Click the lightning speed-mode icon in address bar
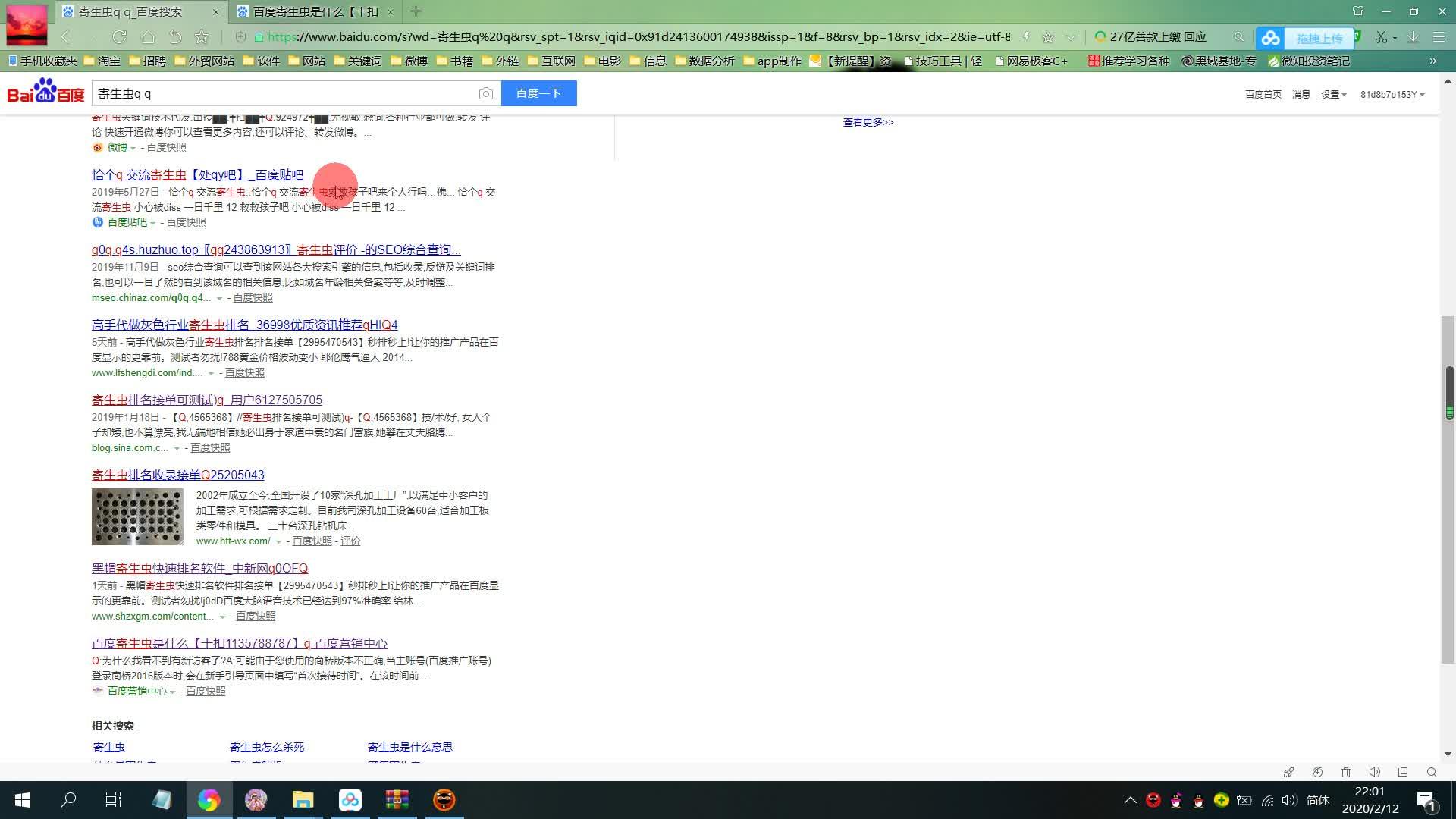 [1026, 36]
